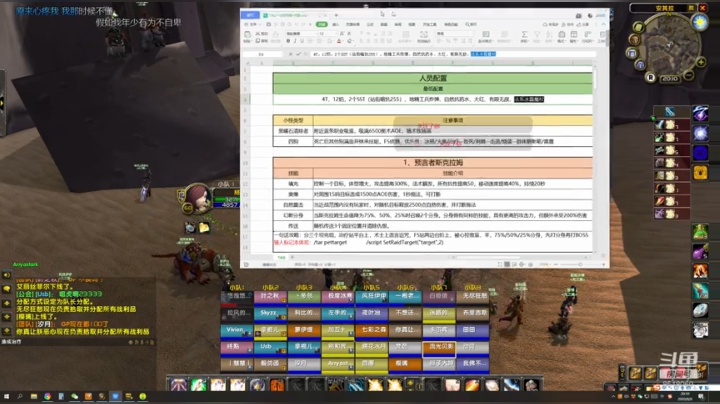
Task: Click the purple lightning icon on right side
Action: click(700, 113)
